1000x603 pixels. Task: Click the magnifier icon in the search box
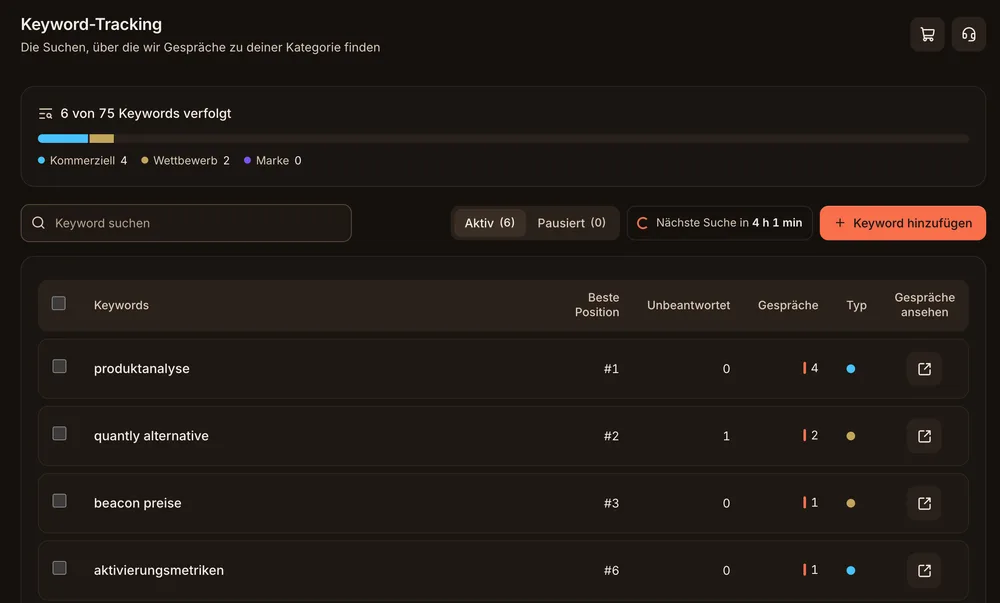pos(38,222)
